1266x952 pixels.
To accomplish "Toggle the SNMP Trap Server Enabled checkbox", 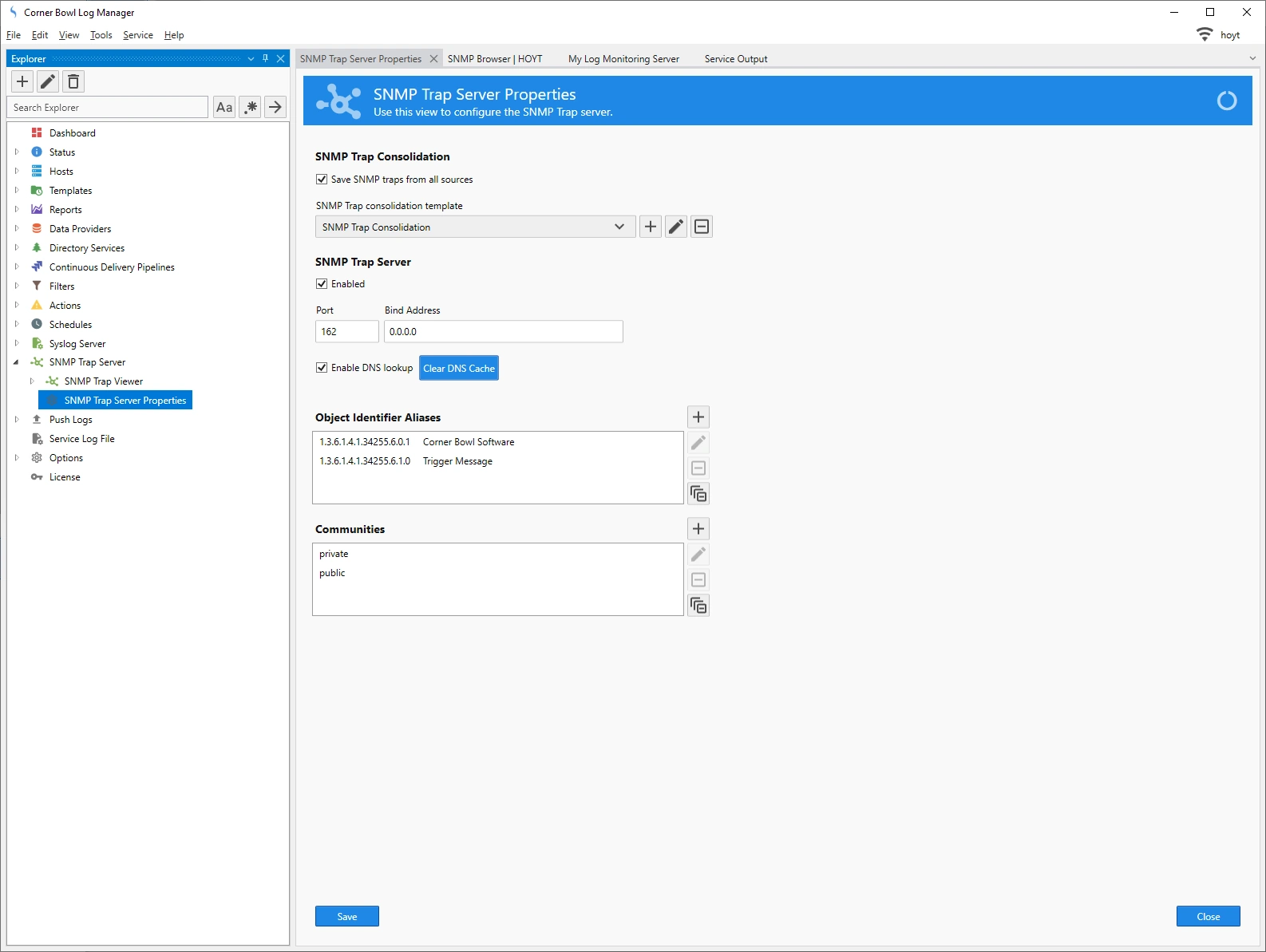I will pos(322,284).
